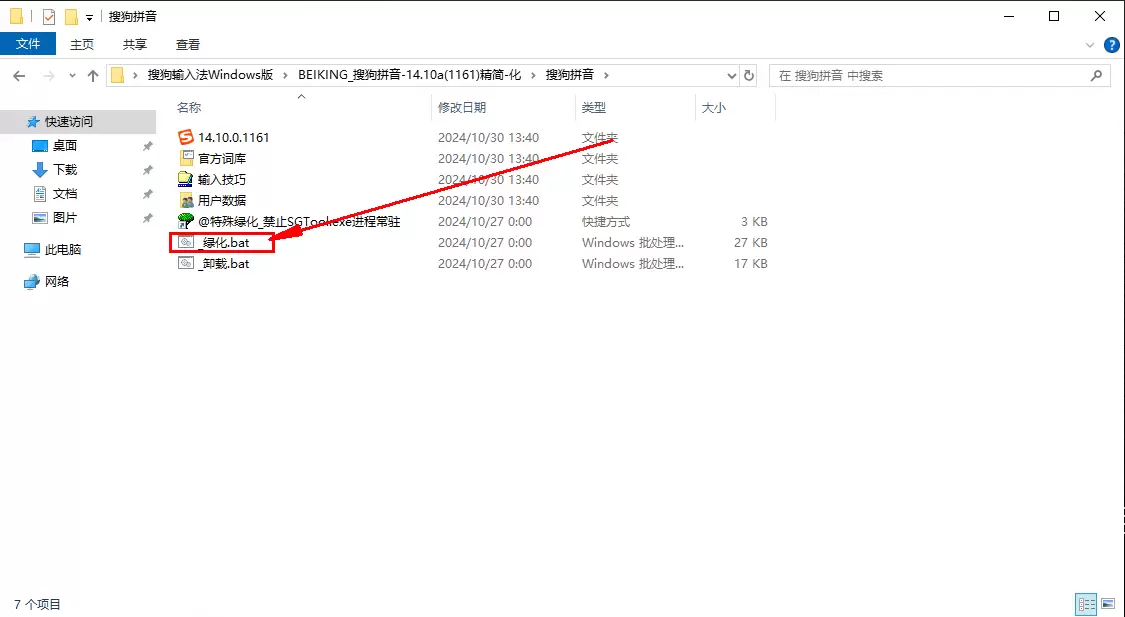
Task: Open the recent locations dropdown
Action: click(72, 75)
